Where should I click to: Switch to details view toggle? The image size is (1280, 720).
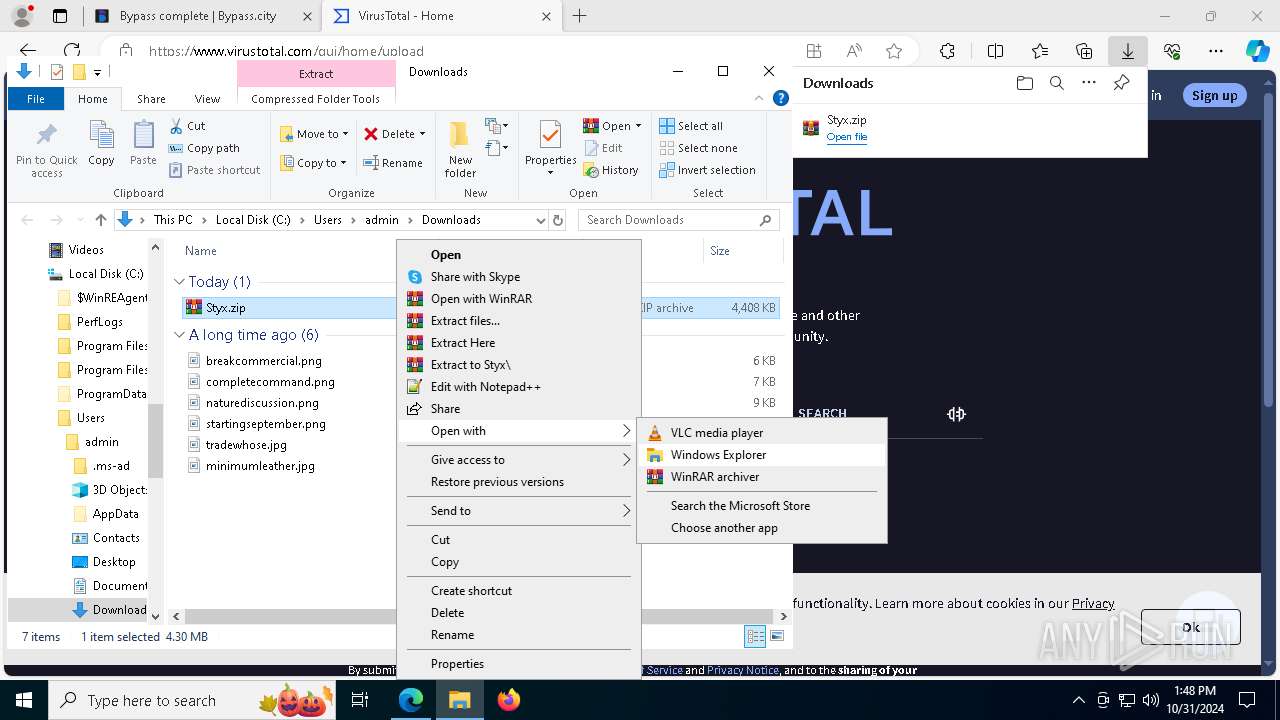755,636
